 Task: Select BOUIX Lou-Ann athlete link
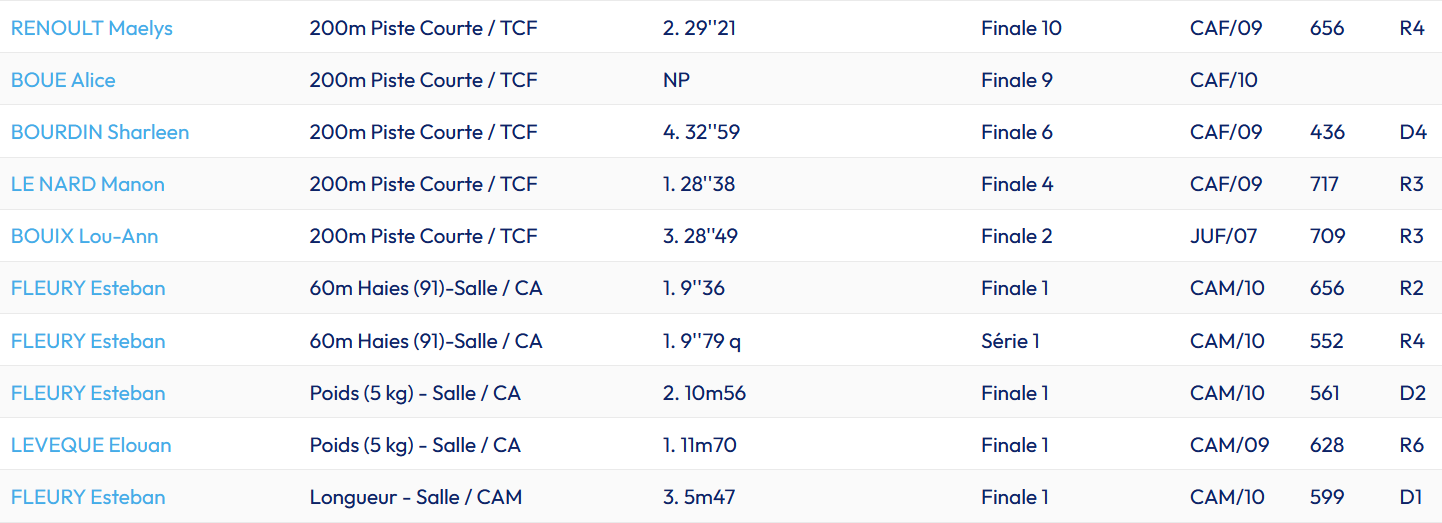(x=84, y=236)
